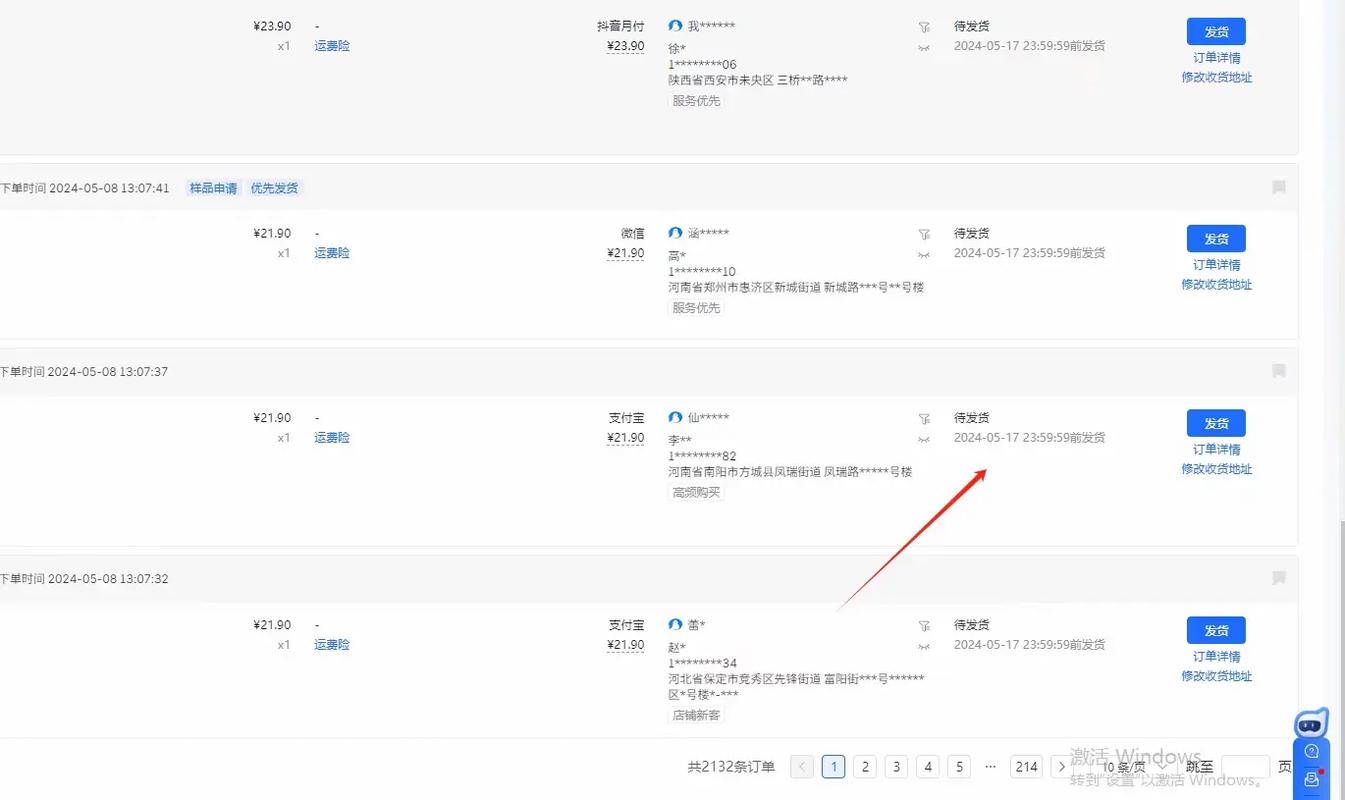
Task: Click the help question mark icon
Action: click(x=1311, y=752)
